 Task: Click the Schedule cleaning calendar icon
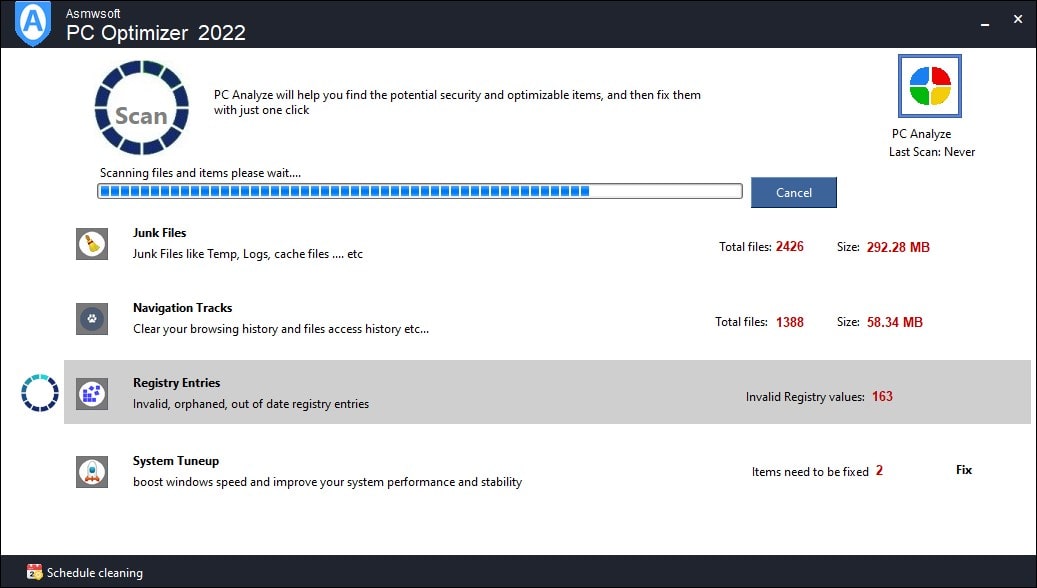34,572
